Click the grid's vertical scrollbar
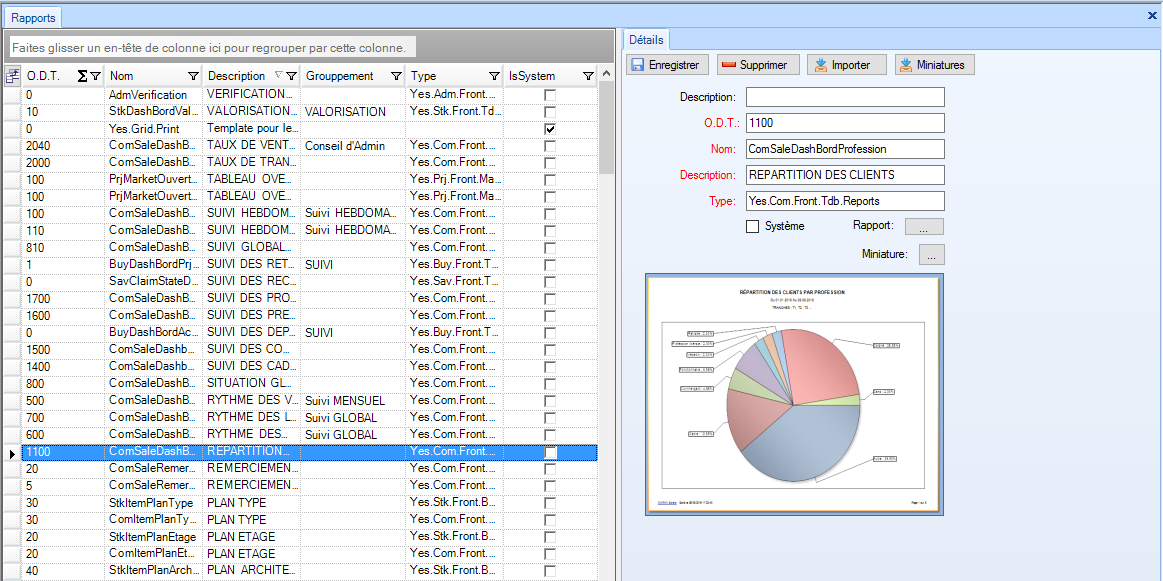1163x581 pixels. click(606, 300)
